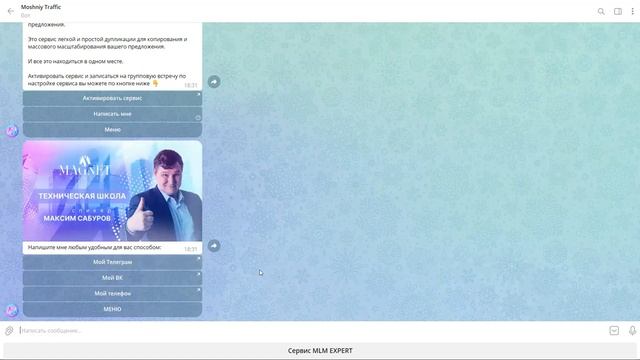640x360 pixels.
Task: Click the microphone voice message icon
Action: point(632,331)
